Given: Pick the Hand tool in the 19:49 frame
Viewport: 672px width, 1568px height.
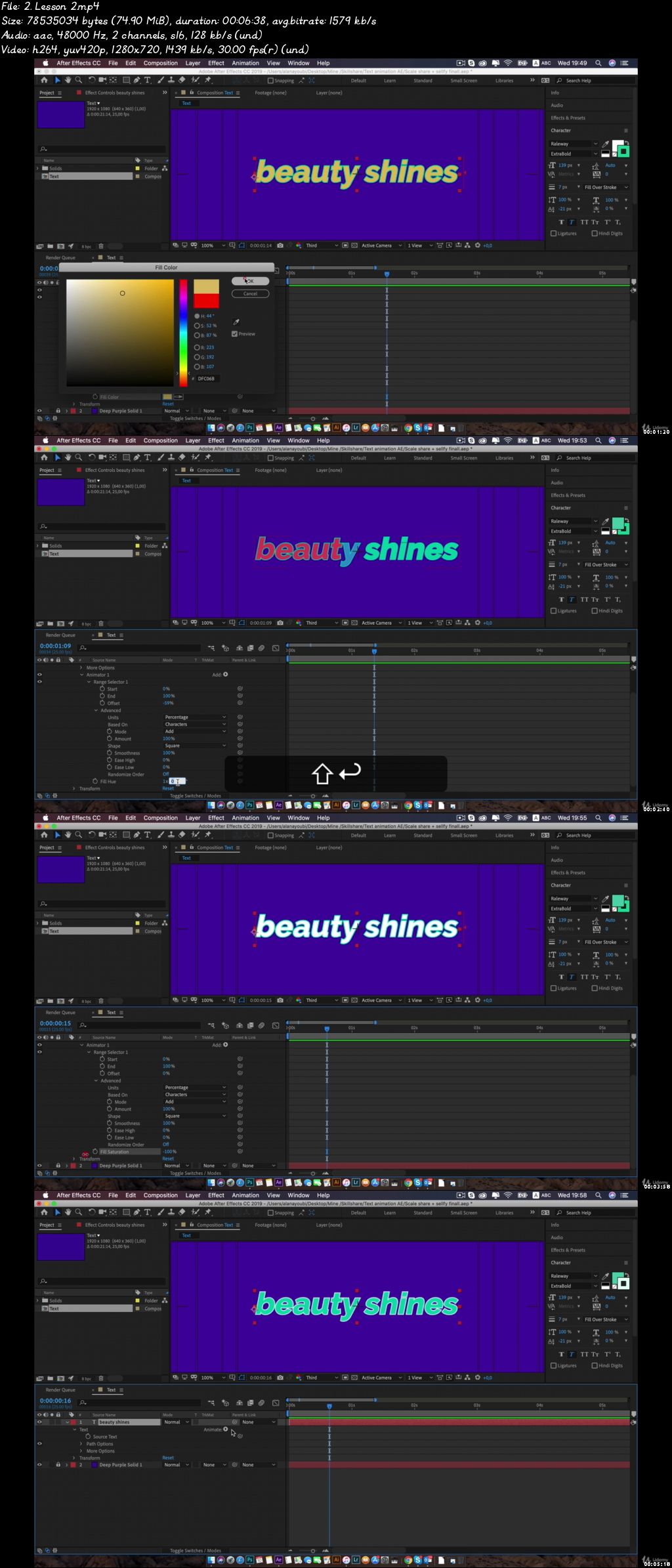Looking at the screenshot, I should (x=68, y=80).
